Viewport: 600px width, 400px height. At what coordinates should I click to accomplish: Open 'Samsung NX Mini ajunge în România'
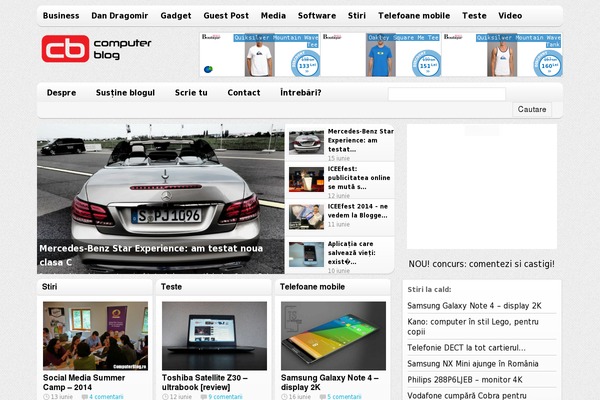tap(473, 364)
